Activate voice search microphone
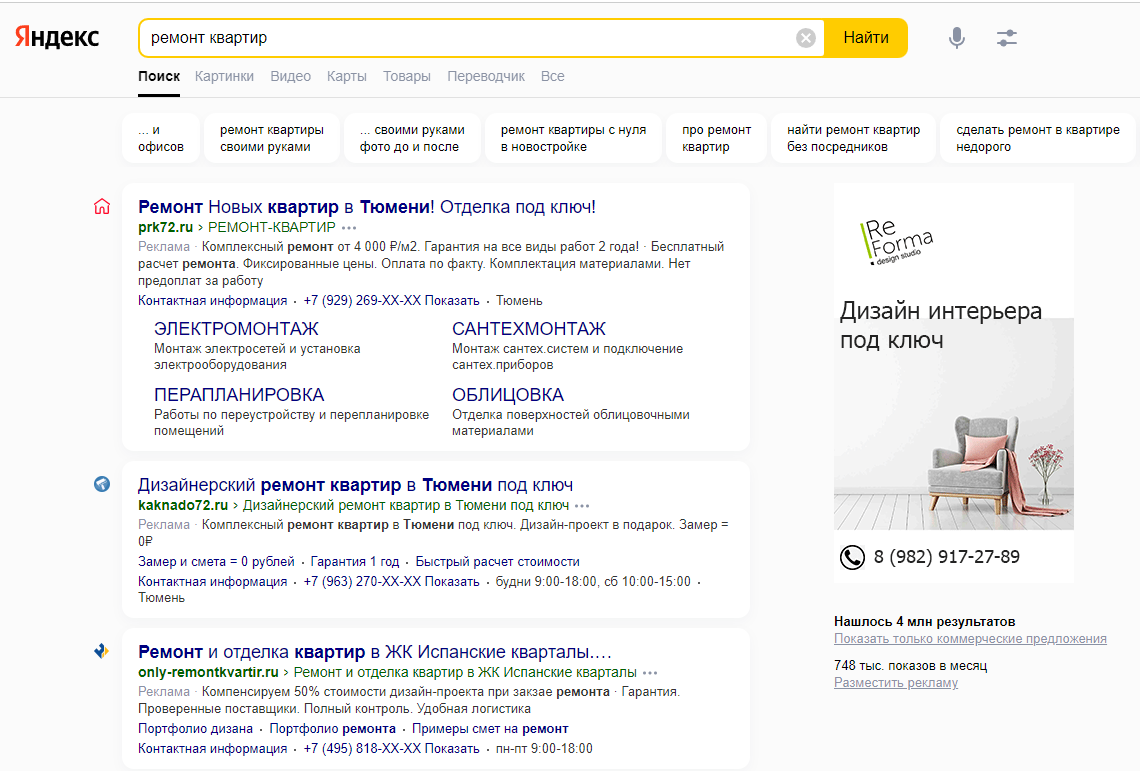The width and height of the screenshot is (1140, 771). tap(957, 38)
